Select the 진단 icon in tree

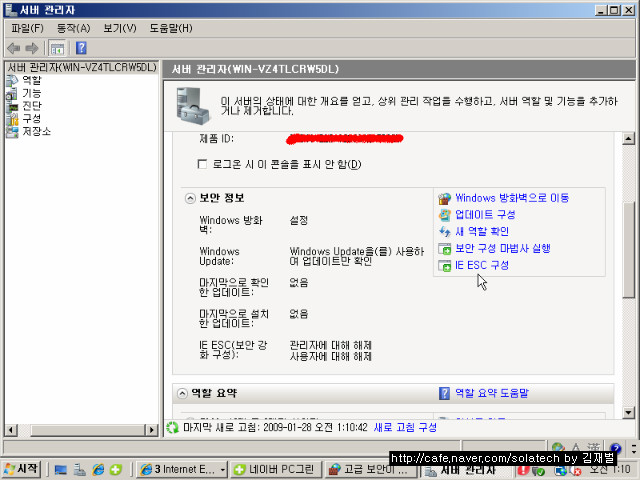tap(12, 106)
